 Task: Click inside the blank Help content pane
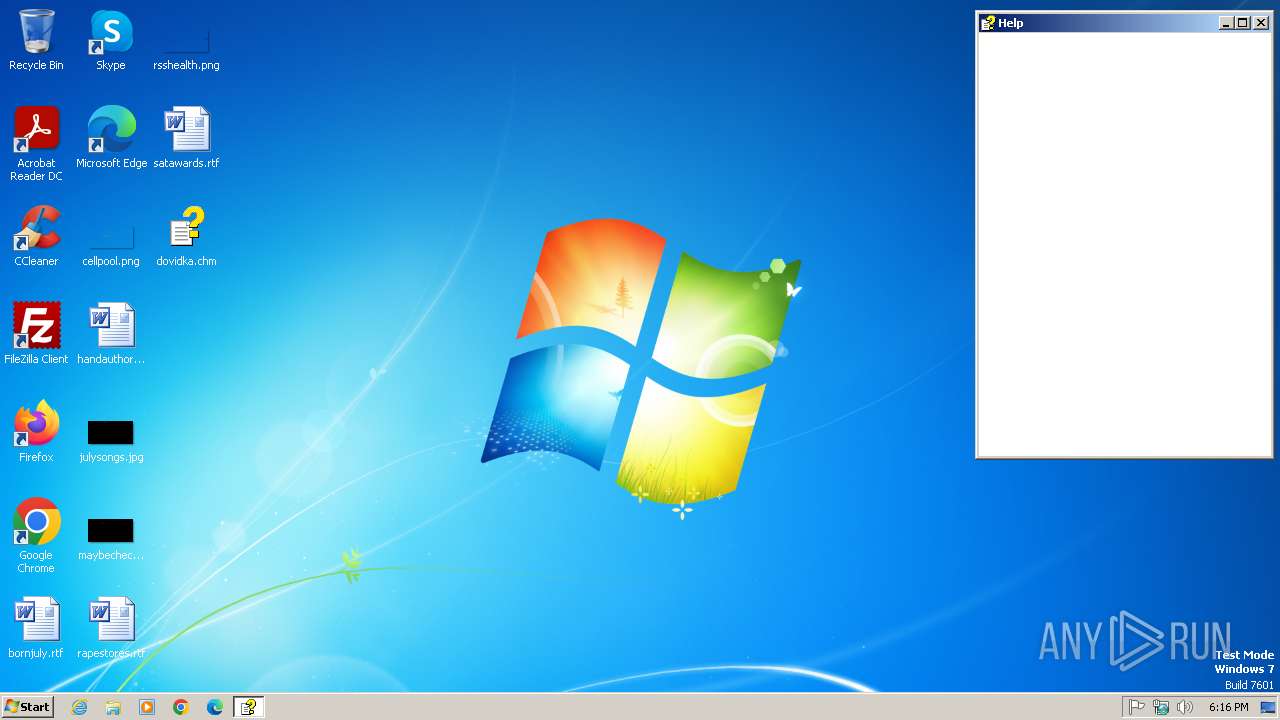tap(1127, 244)
